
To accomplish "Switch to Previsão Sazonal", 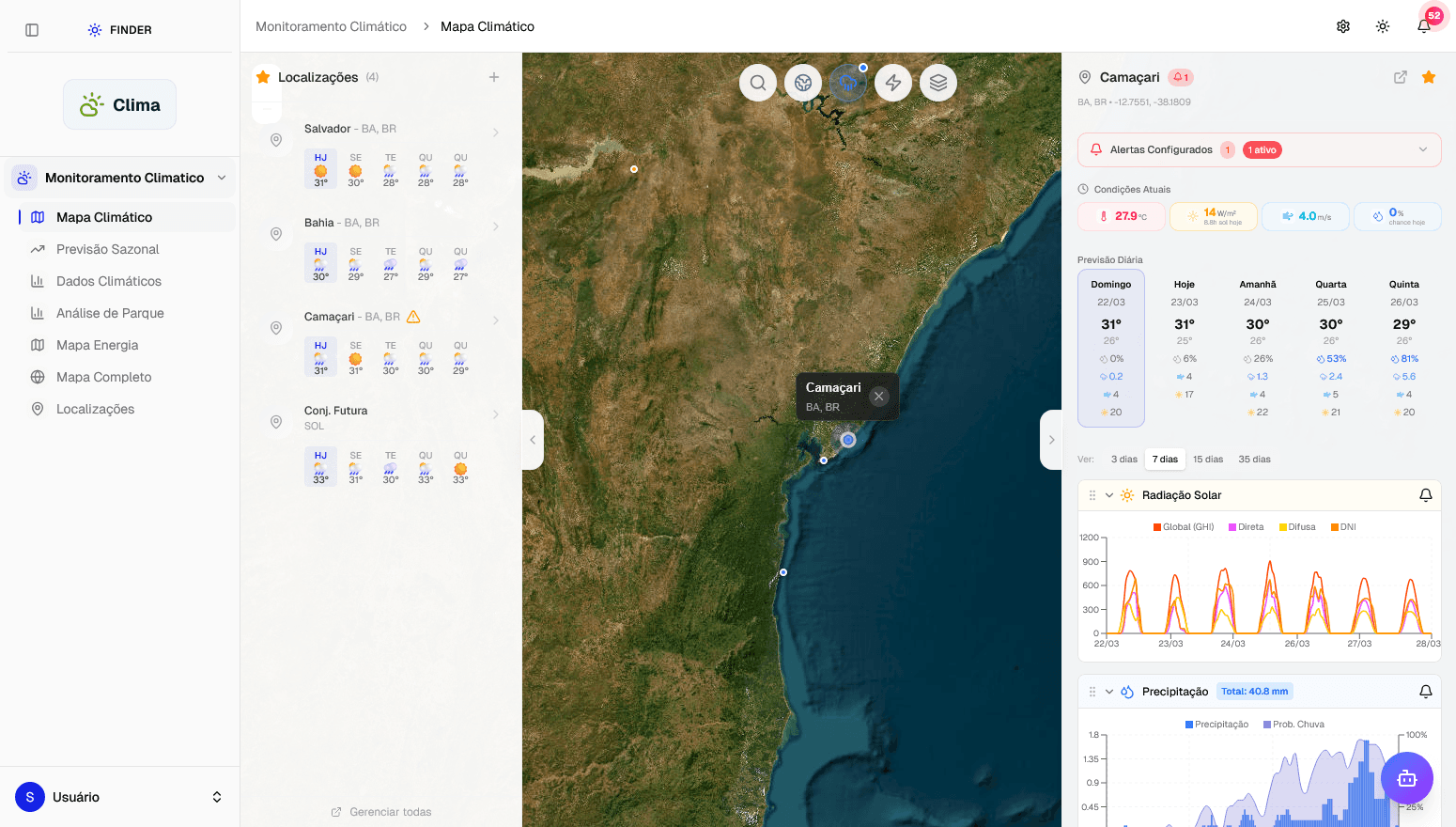I will (105, 249).
